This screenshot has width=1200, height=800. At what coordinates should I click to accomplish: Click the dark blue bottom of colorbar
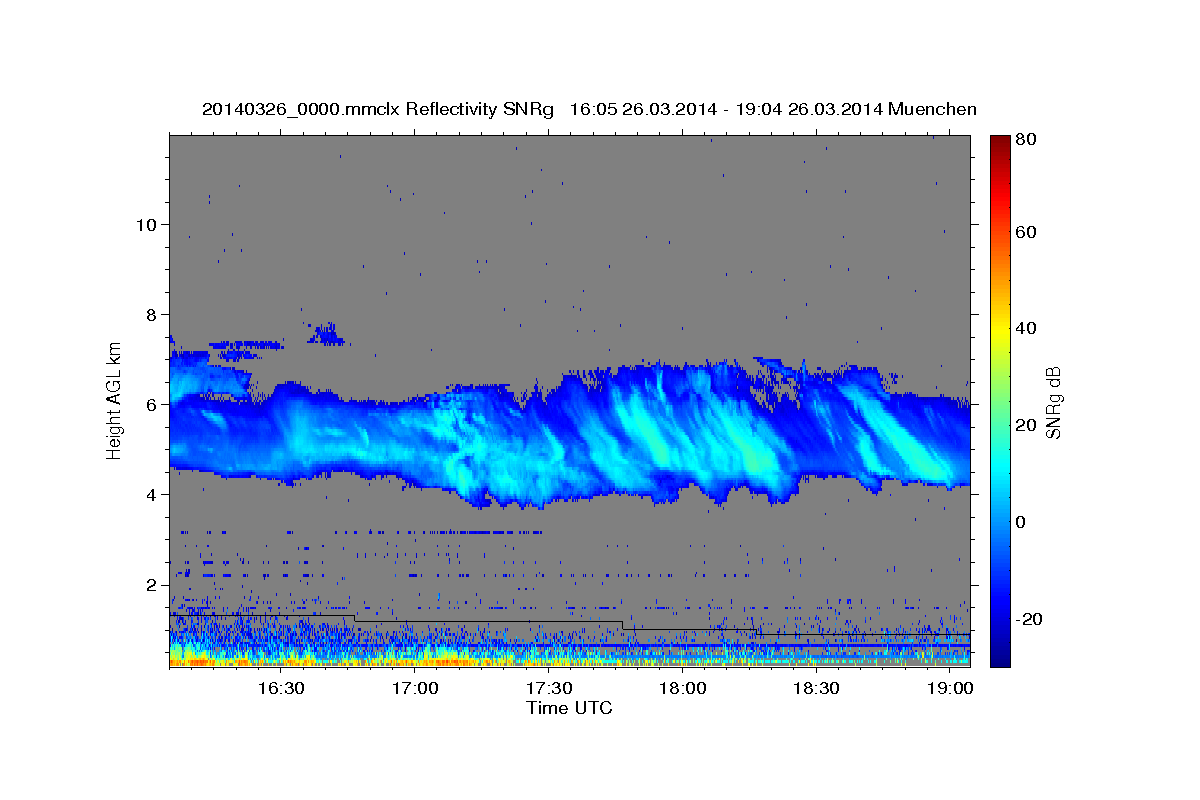pos(999,655)
